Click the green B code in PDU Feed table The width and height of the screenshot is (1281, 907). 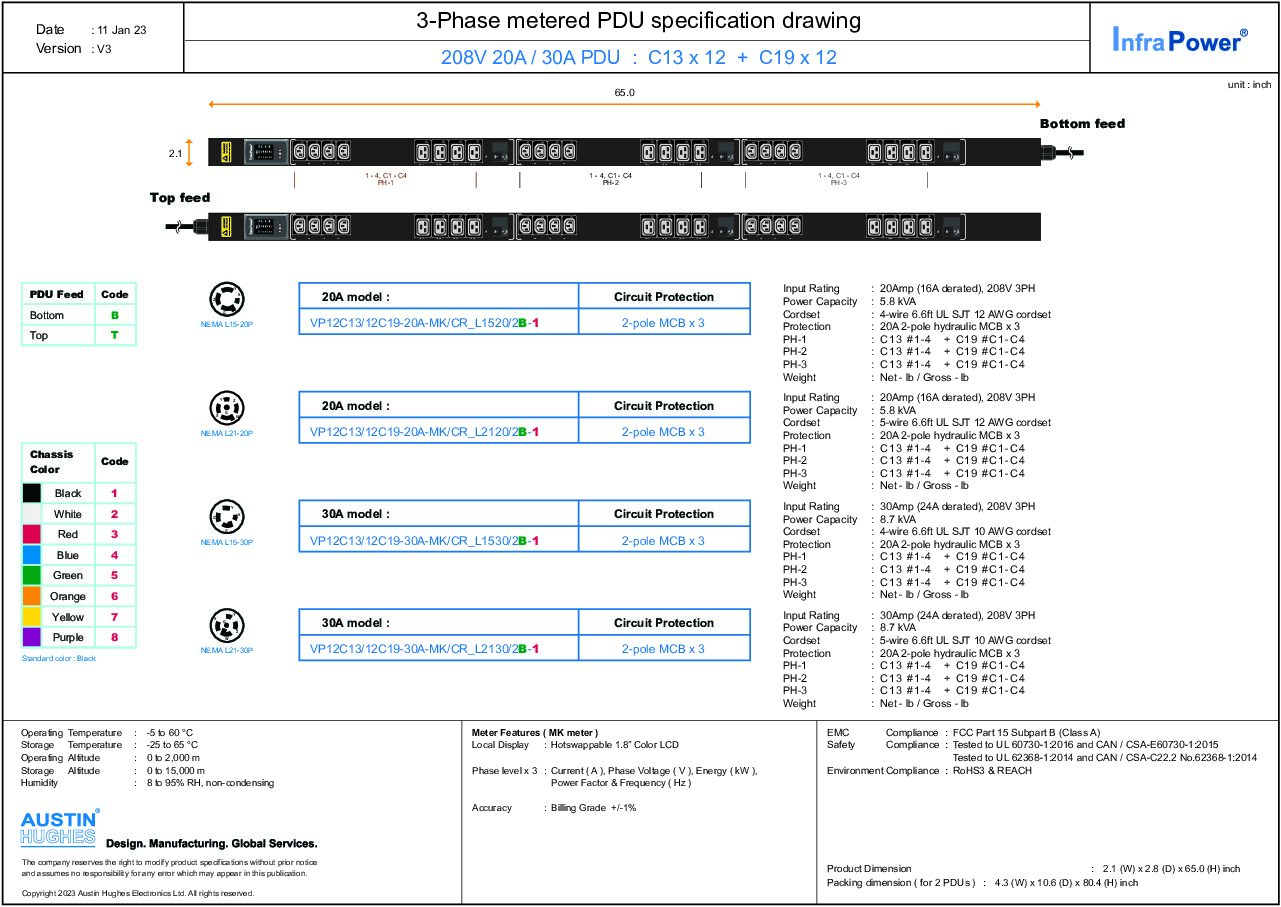click(x=115, y=315)
